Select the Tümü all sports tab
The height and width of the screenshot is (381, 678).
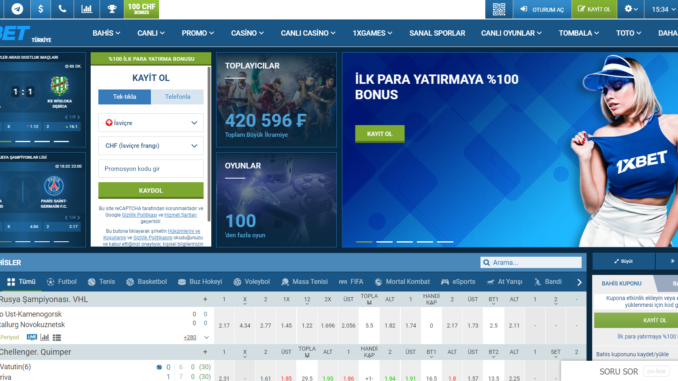tap(21, 282)
